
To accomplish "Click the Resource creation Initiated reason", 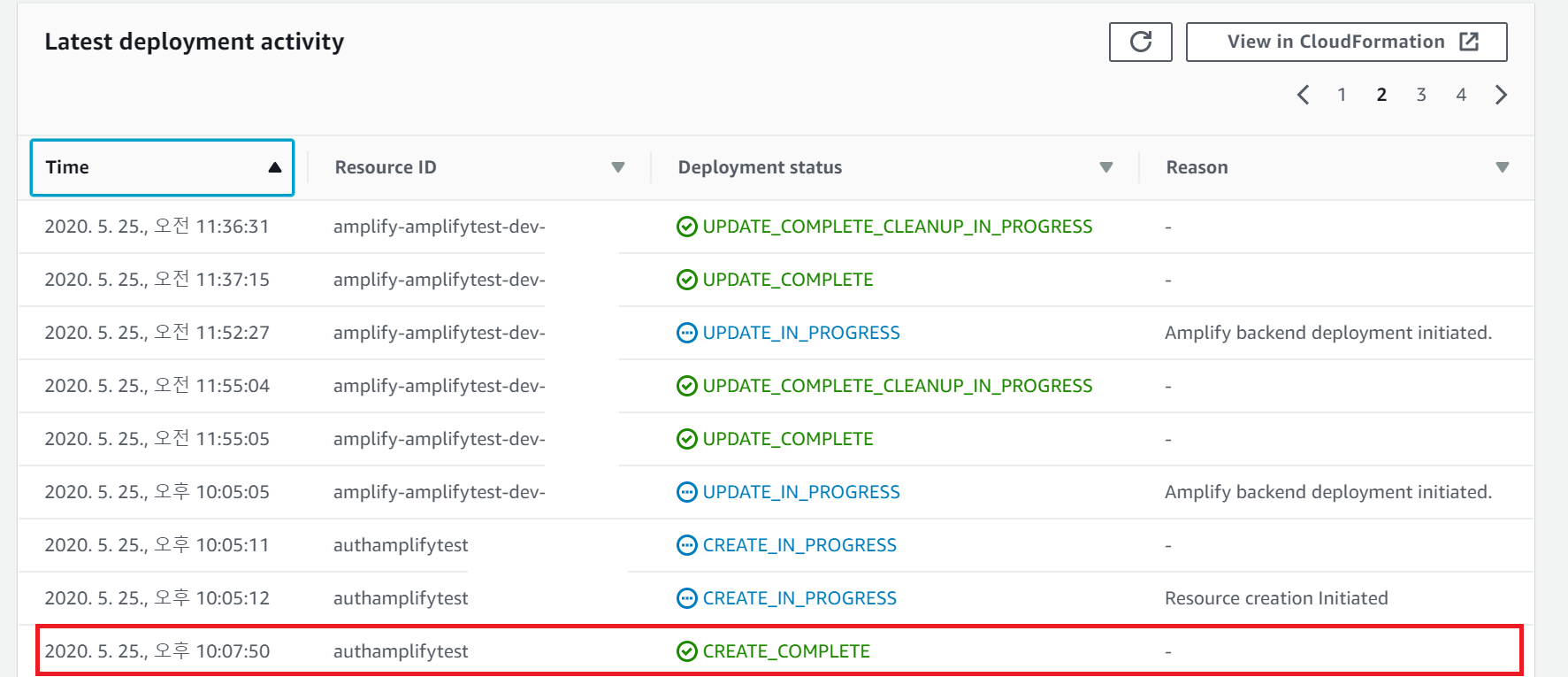I will coord(1275,598).
